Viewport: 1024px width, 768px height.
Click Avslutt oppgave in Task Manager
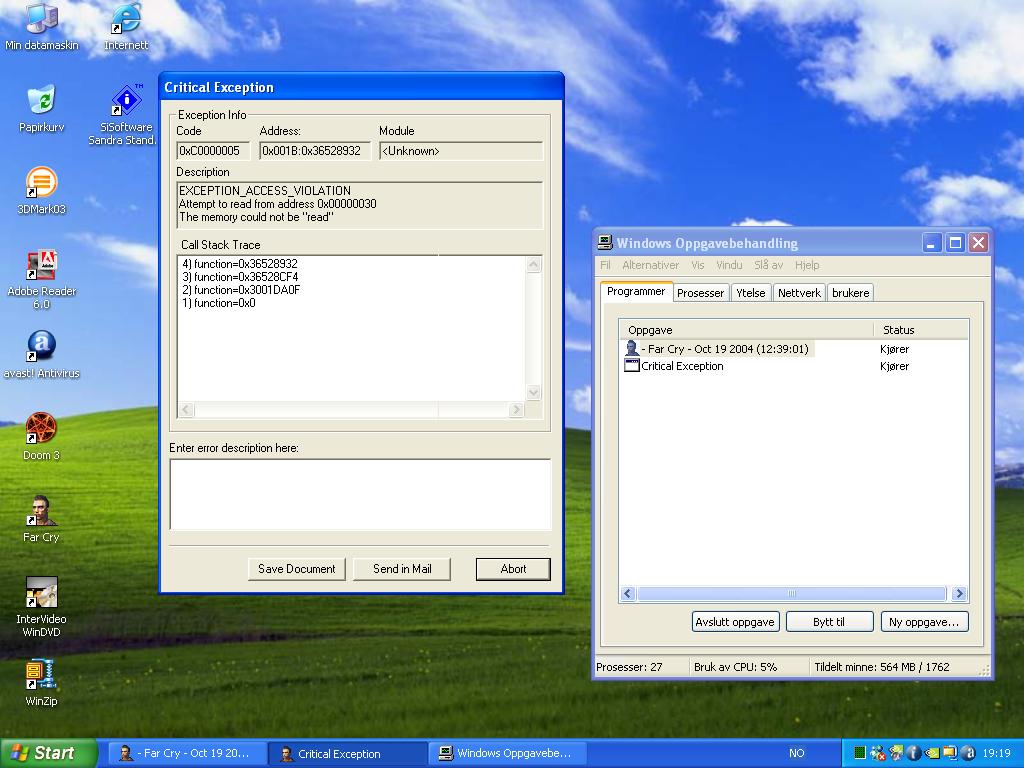[735, 622]
